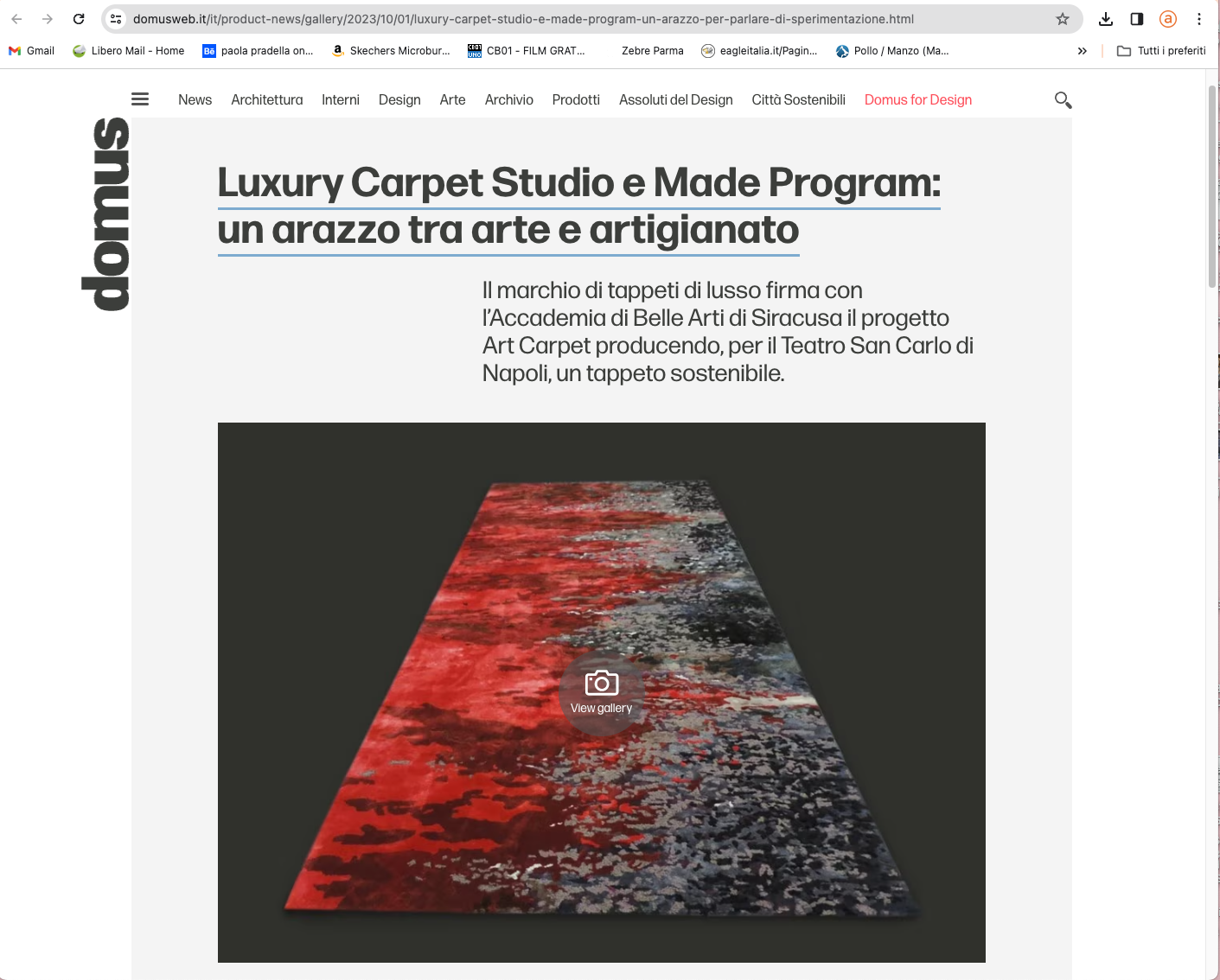Open the Domus site search magnifier
The height and width of the screenshot is (980, 1220).
pyautogui.click(x=1064, y=100)
